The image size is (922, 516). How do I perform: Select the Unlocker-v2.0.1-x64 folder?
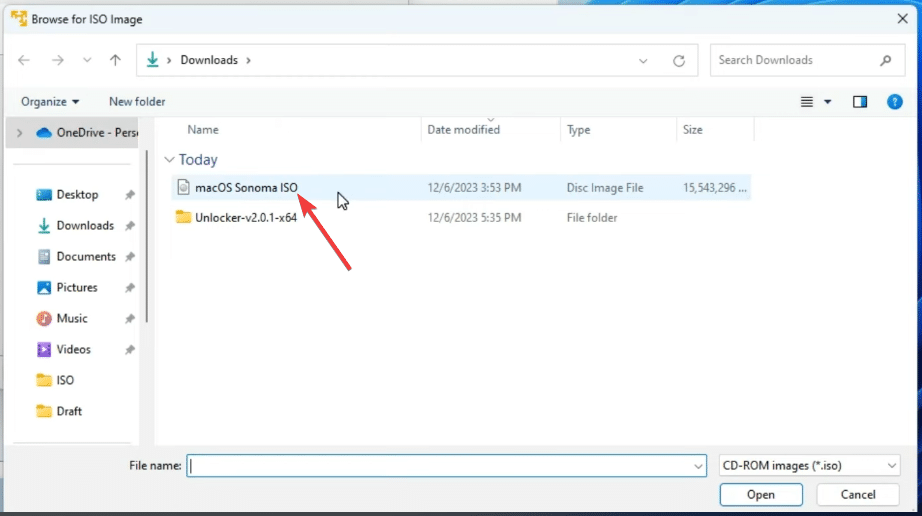(x=246, y=218)
